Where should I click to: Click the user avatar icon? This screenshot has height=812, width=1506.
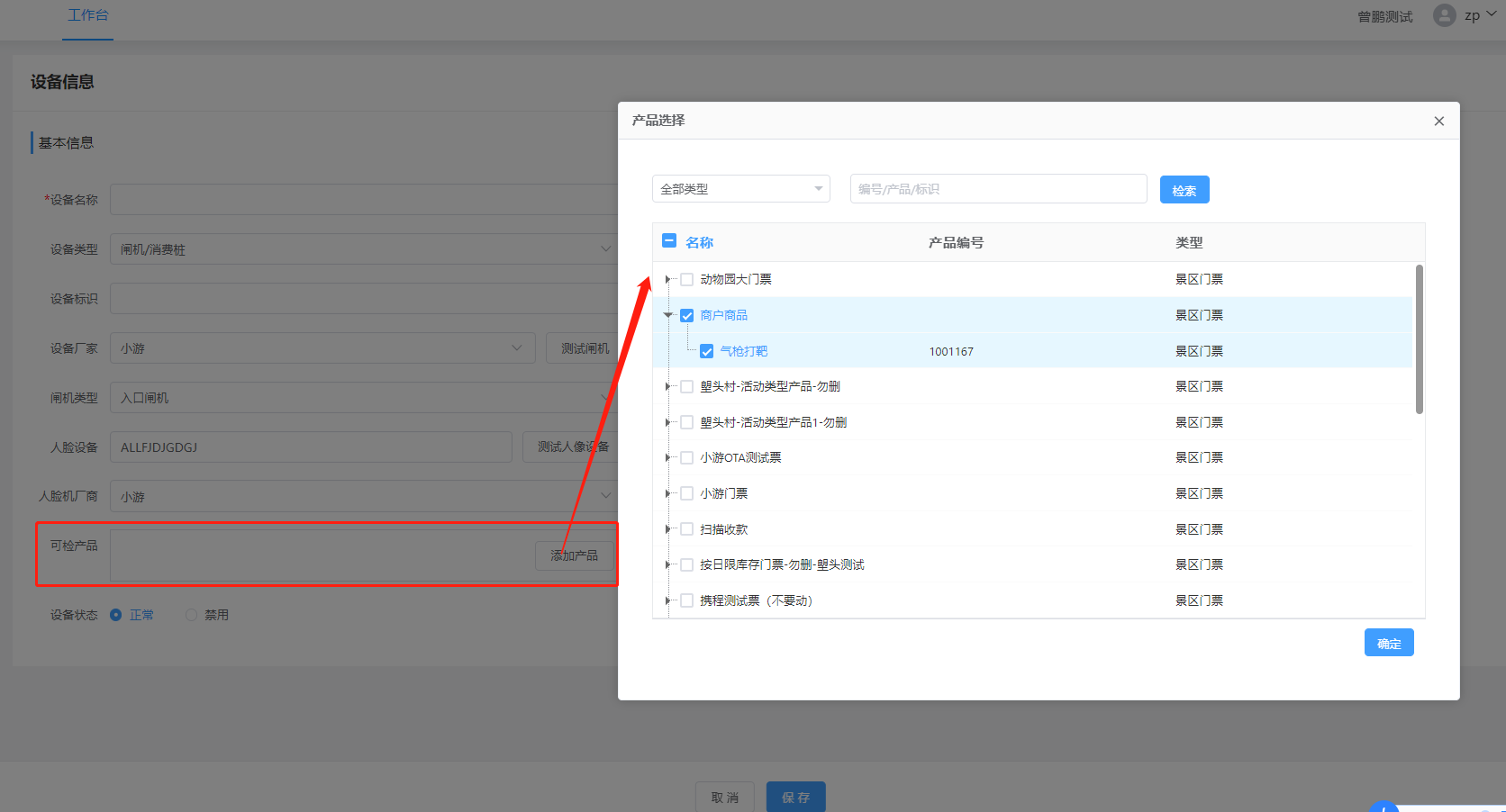1444,15
